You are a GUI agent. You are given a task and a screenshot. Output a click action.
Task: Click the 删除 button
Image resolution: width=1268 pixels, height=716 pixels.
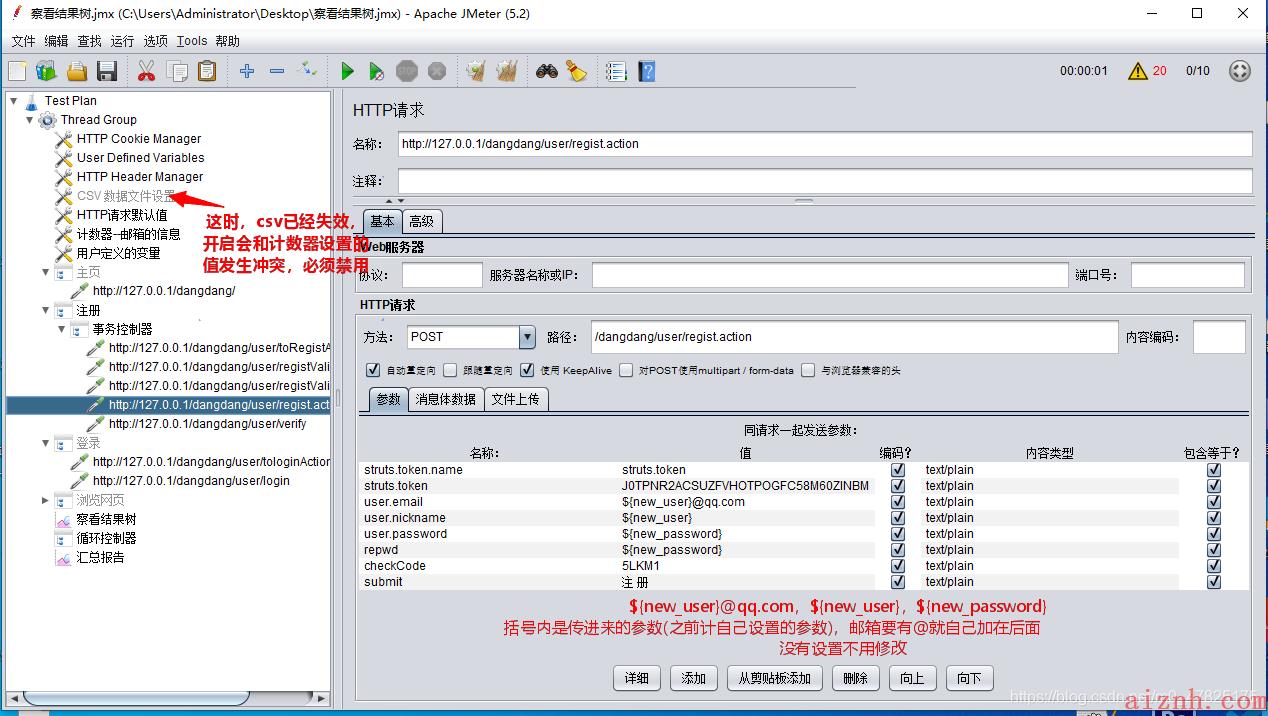pos(856,678)
